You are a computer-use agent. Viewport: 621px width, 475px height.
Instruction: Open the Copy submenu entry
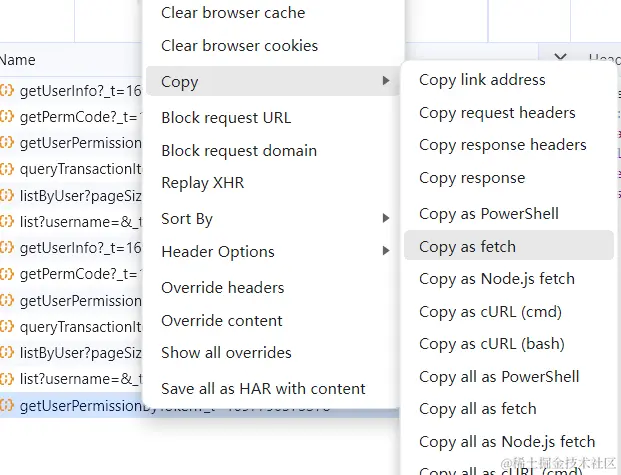272,81
